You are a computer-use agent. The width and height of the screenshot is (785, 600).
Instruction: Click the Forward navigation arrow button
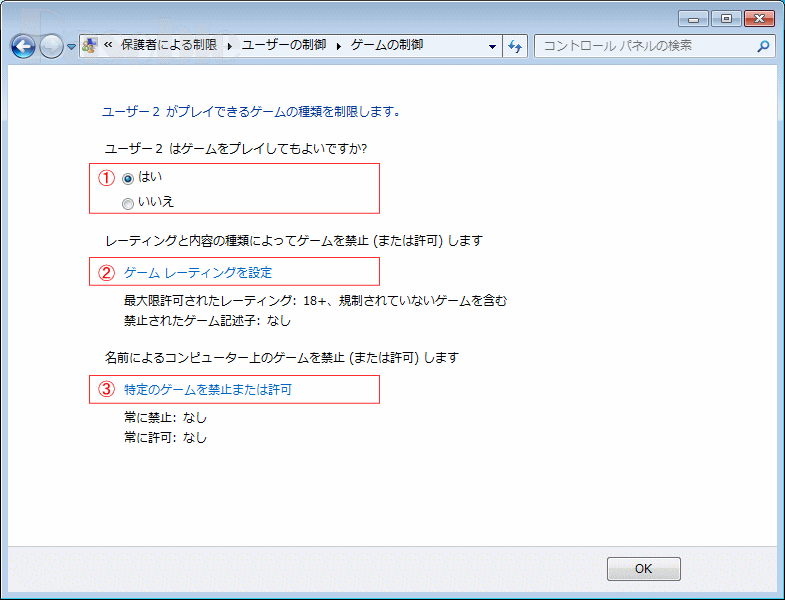coord(51,47)
